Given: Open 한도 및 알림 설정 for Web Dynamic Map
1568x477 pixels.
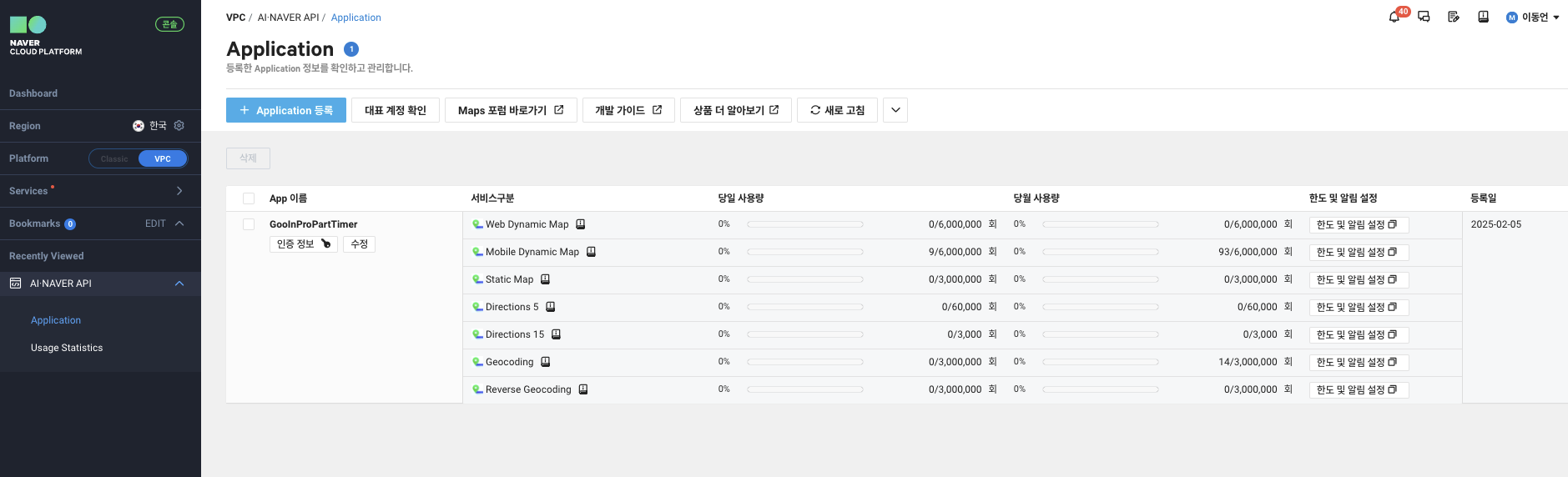Looking at the screenshot, I should [x=1359, y=225].
